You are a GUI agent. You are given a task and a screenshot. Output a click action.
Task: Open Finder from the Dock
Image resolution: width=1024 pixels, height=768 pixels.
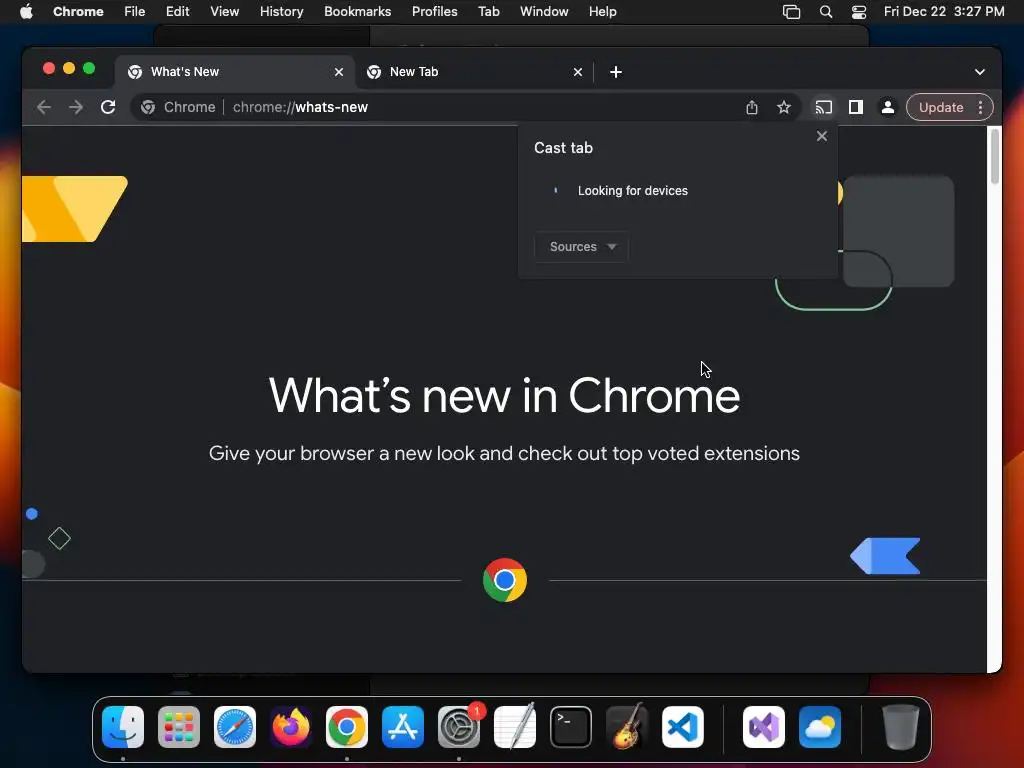pyautogui.click(x=123, y=727)
